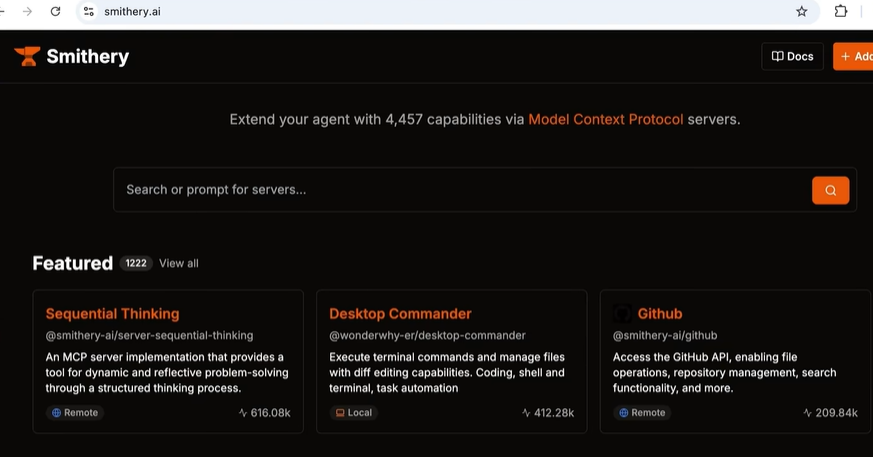
Task: Go forward with the browser arrow
Action: [x=27, y=11]
